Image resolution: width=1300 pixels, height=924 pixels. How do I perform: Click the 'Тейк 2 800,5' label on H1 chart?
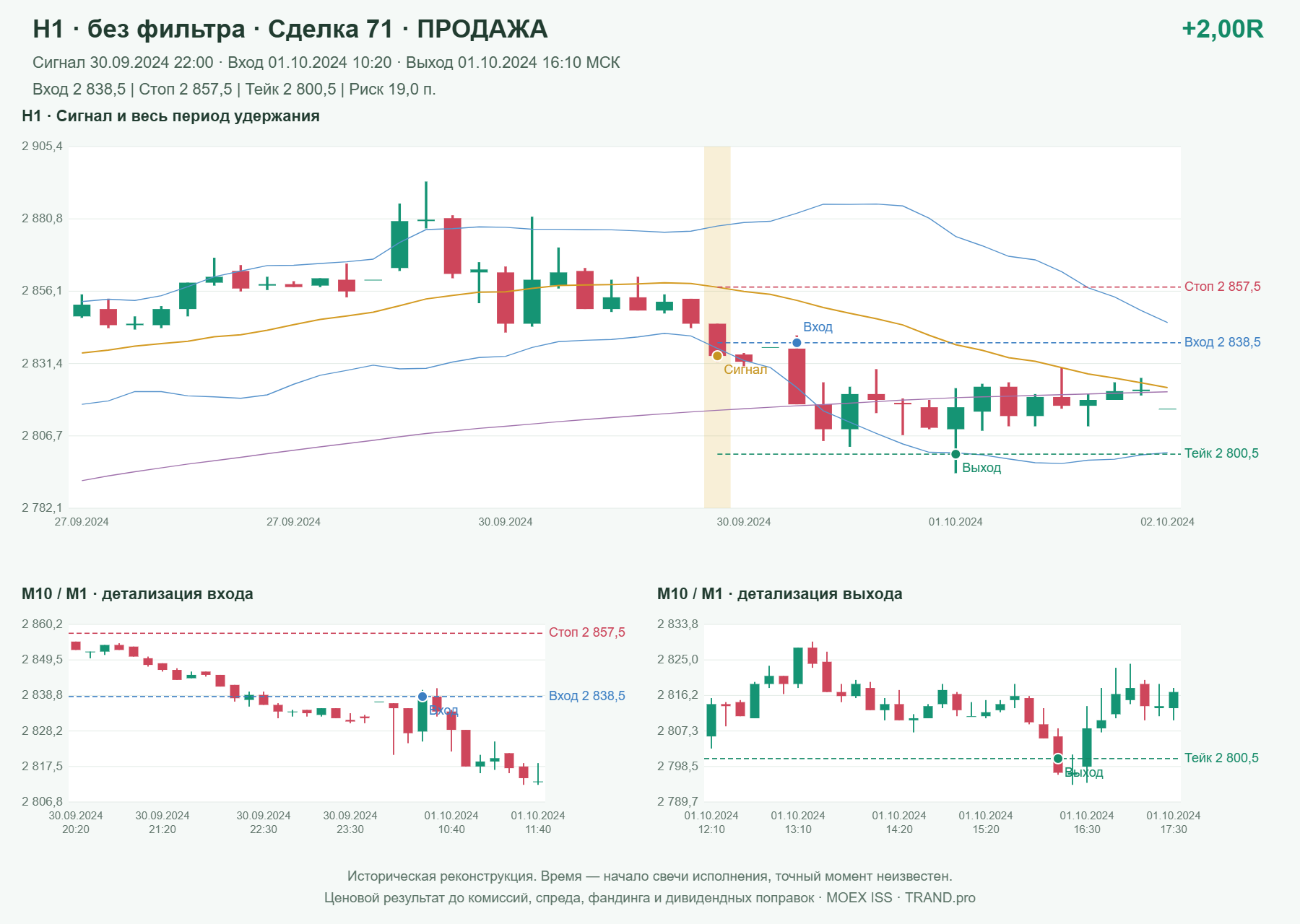1221,453
